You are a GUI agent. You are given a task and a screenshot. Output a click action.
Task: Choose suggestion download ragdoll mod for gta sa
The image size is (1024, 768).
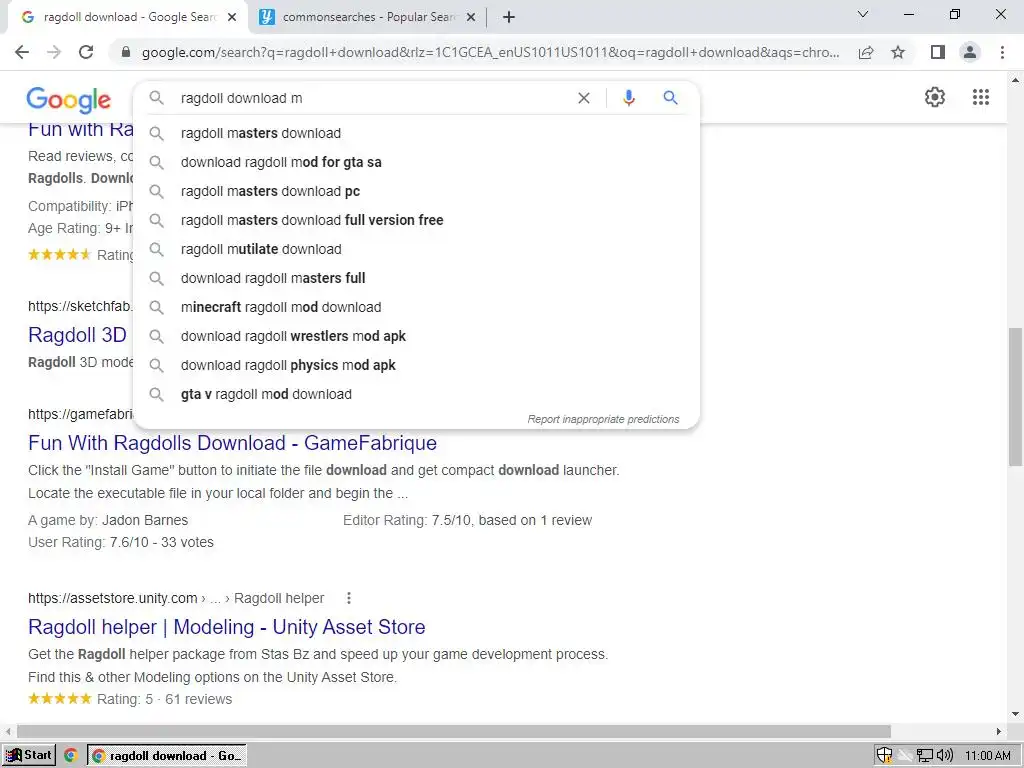[416, 162]
